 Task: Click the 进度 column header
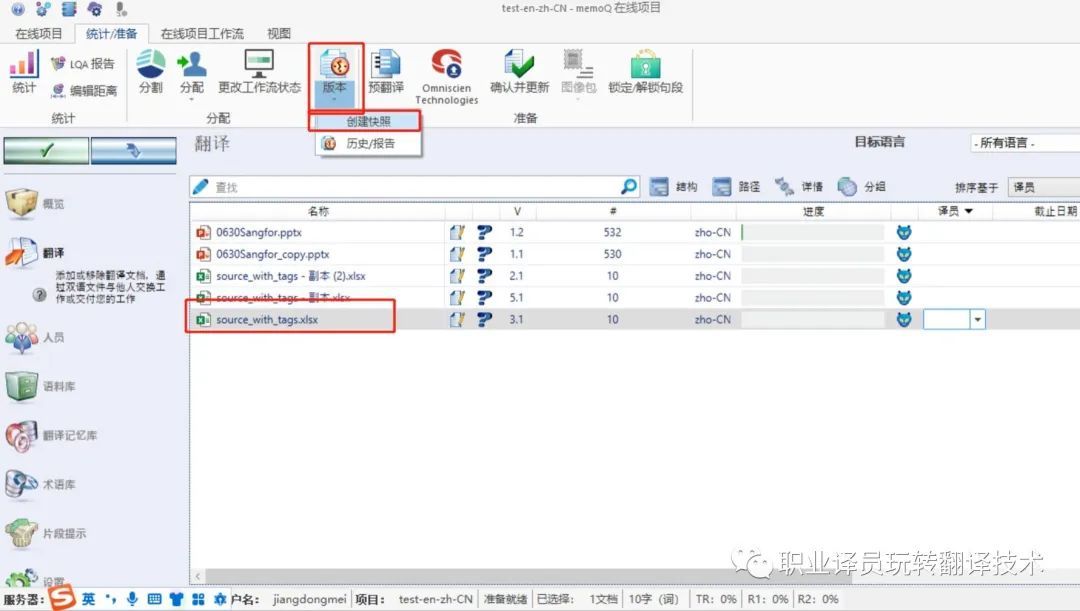[x=813, y=211]
